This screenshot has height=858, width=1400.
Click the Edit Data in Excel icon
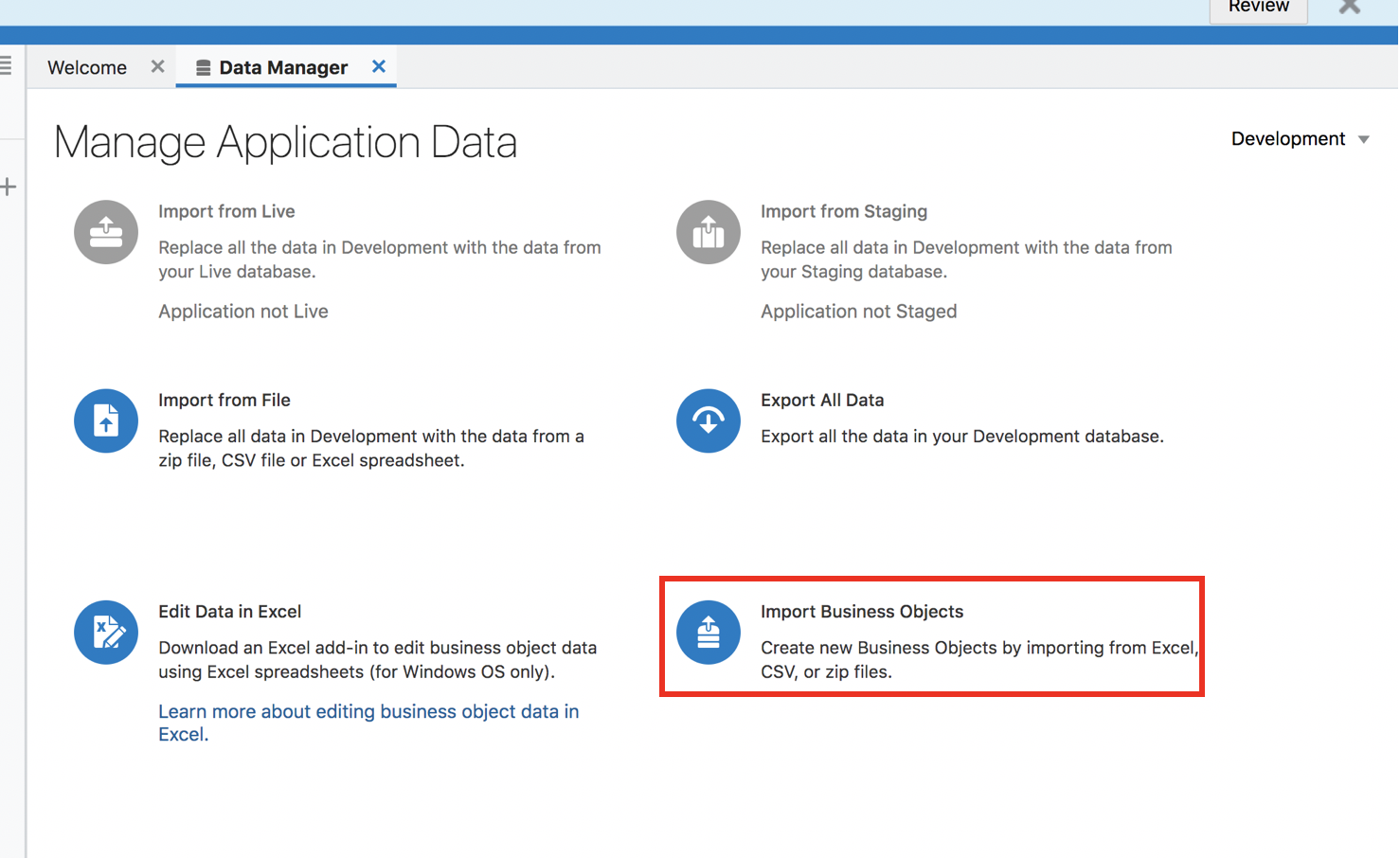click(x=106, y=633)
